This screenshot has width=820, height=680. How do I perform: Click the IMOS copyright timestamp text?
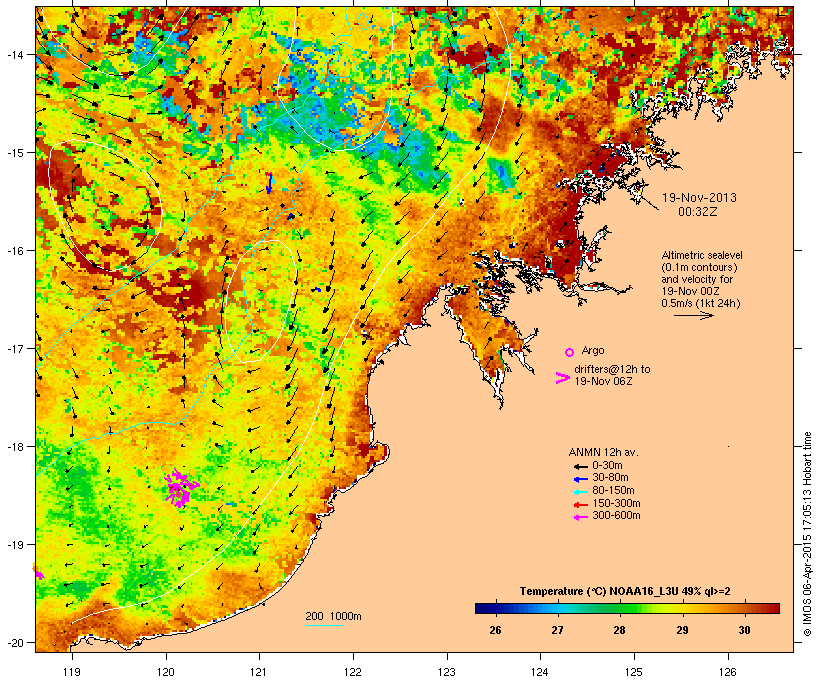pyautogui.click(x=807, y=534)
